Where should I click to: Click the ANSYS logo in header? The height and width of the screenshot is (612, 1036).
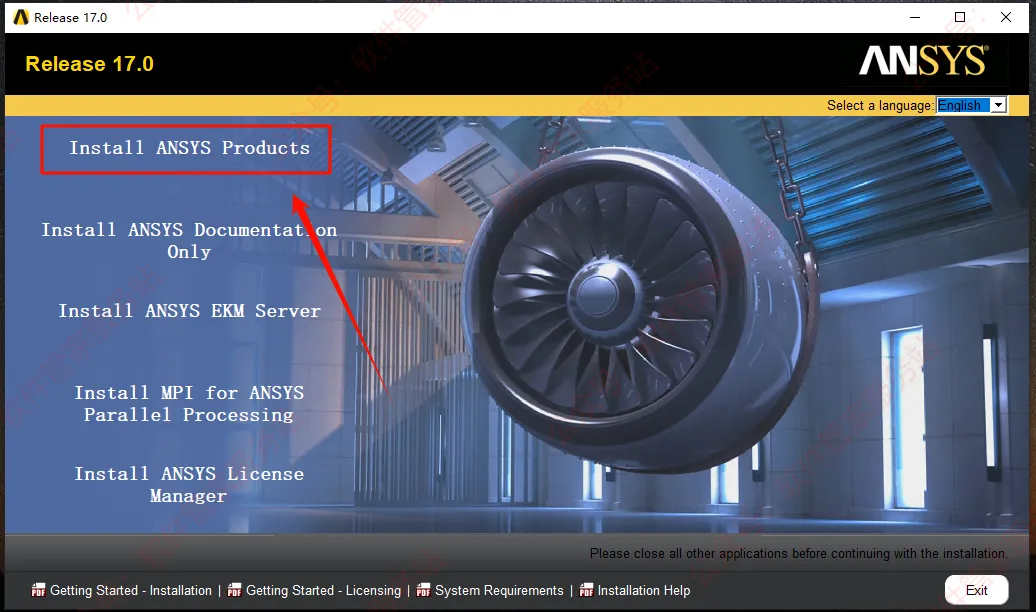(x=924, y=61)
